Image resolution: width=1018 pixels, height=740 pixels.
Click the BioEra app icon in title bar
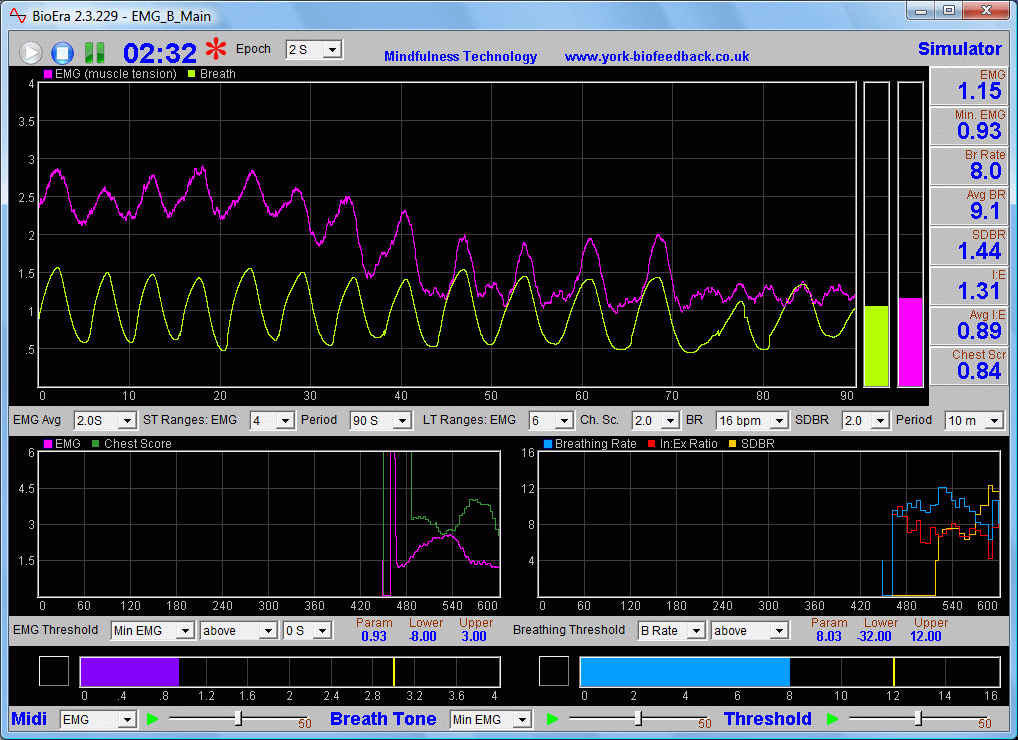click(x=18, y=15)
